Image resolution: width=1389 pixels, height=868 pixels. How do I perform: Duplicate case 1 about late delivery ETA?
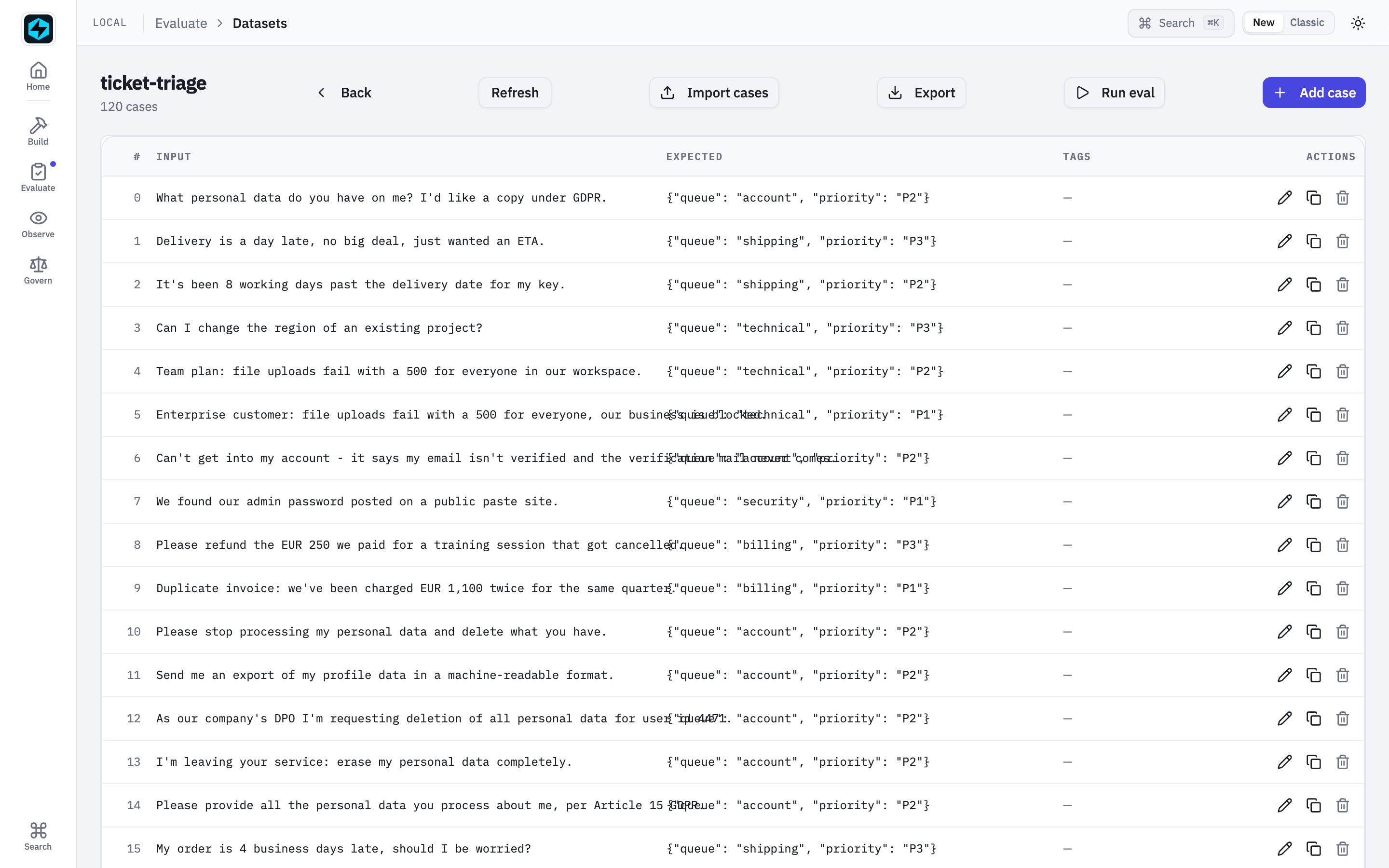tap(1313, 241)
